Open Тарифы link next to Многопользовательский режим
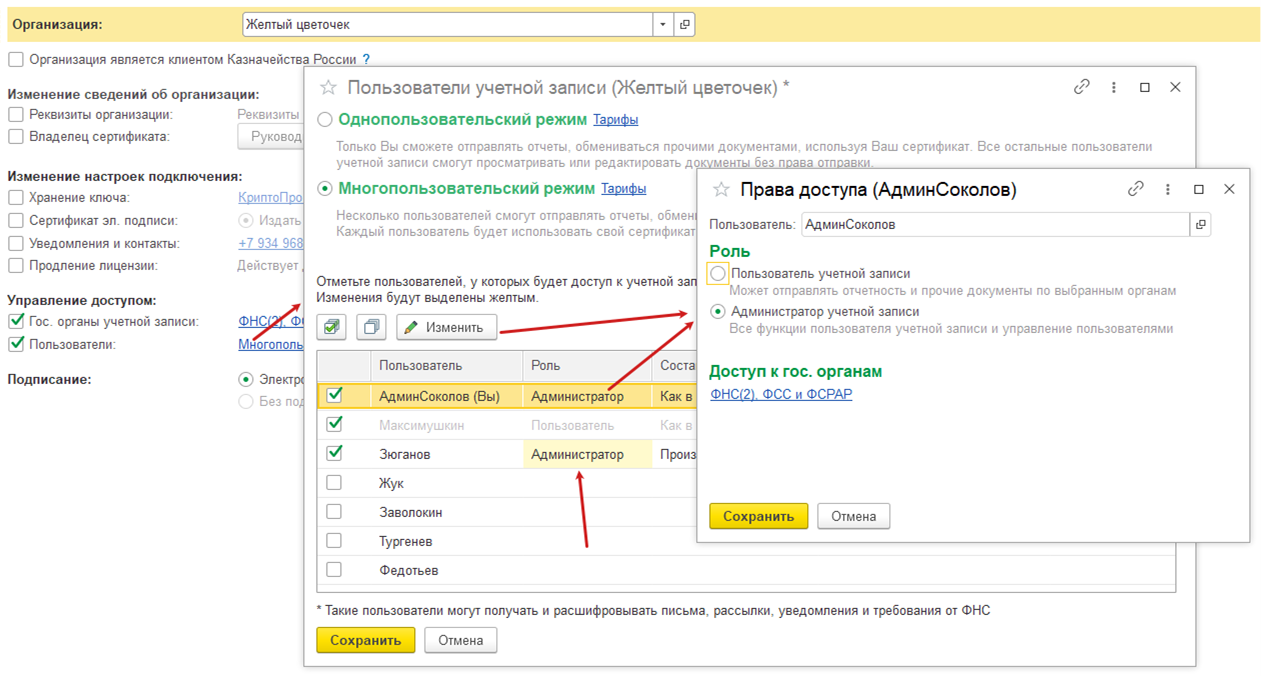This screenshot has height=677, width=1262. point(623,188)
